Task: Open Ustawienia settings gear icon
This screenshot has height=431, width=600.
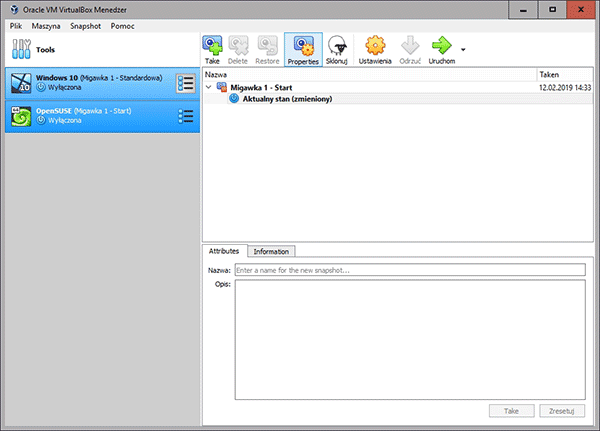Action: coord(375,46)
